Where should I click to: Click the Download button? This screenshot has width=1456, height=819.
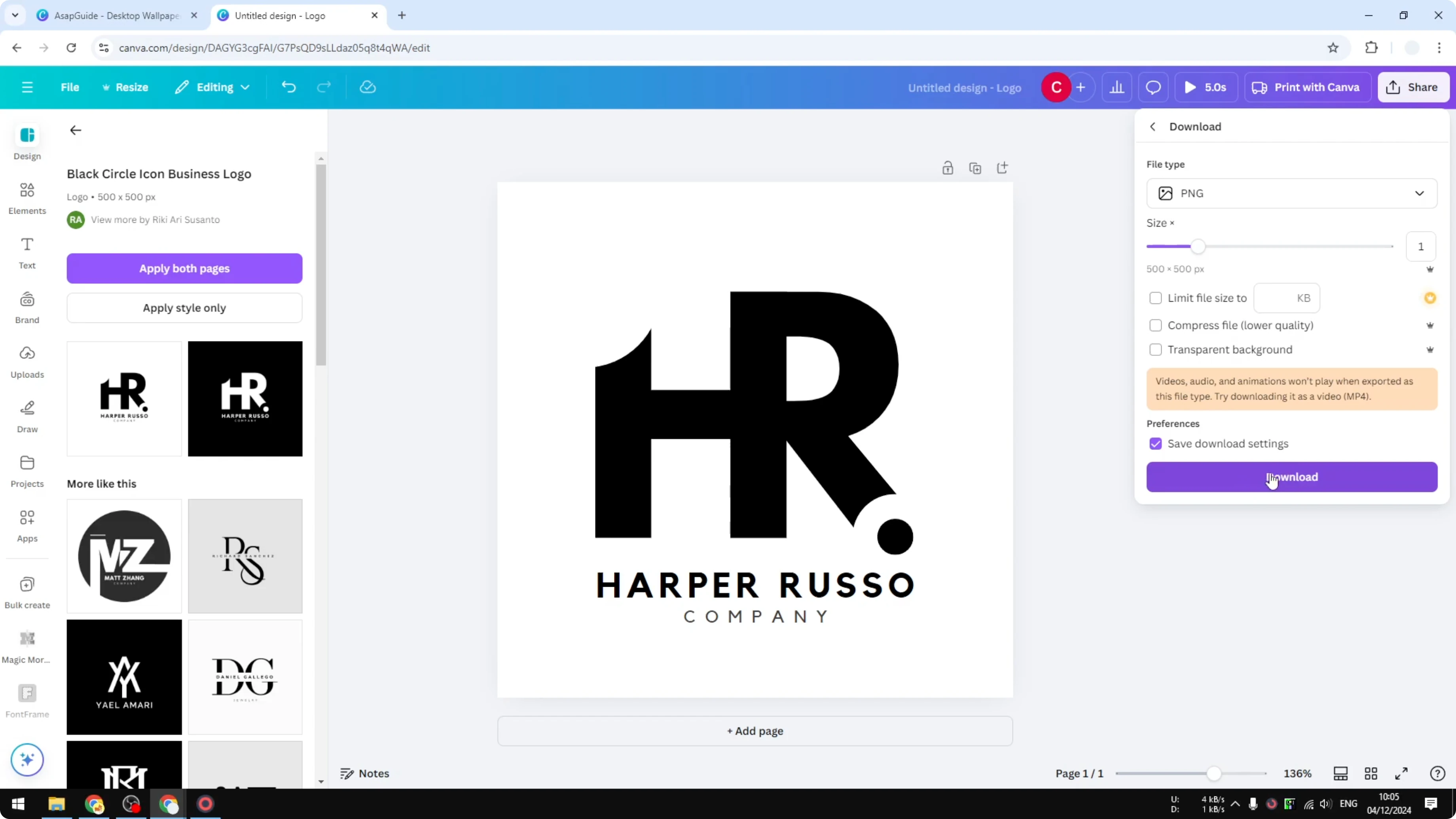pyautogui.click(x=1291, y=477)
